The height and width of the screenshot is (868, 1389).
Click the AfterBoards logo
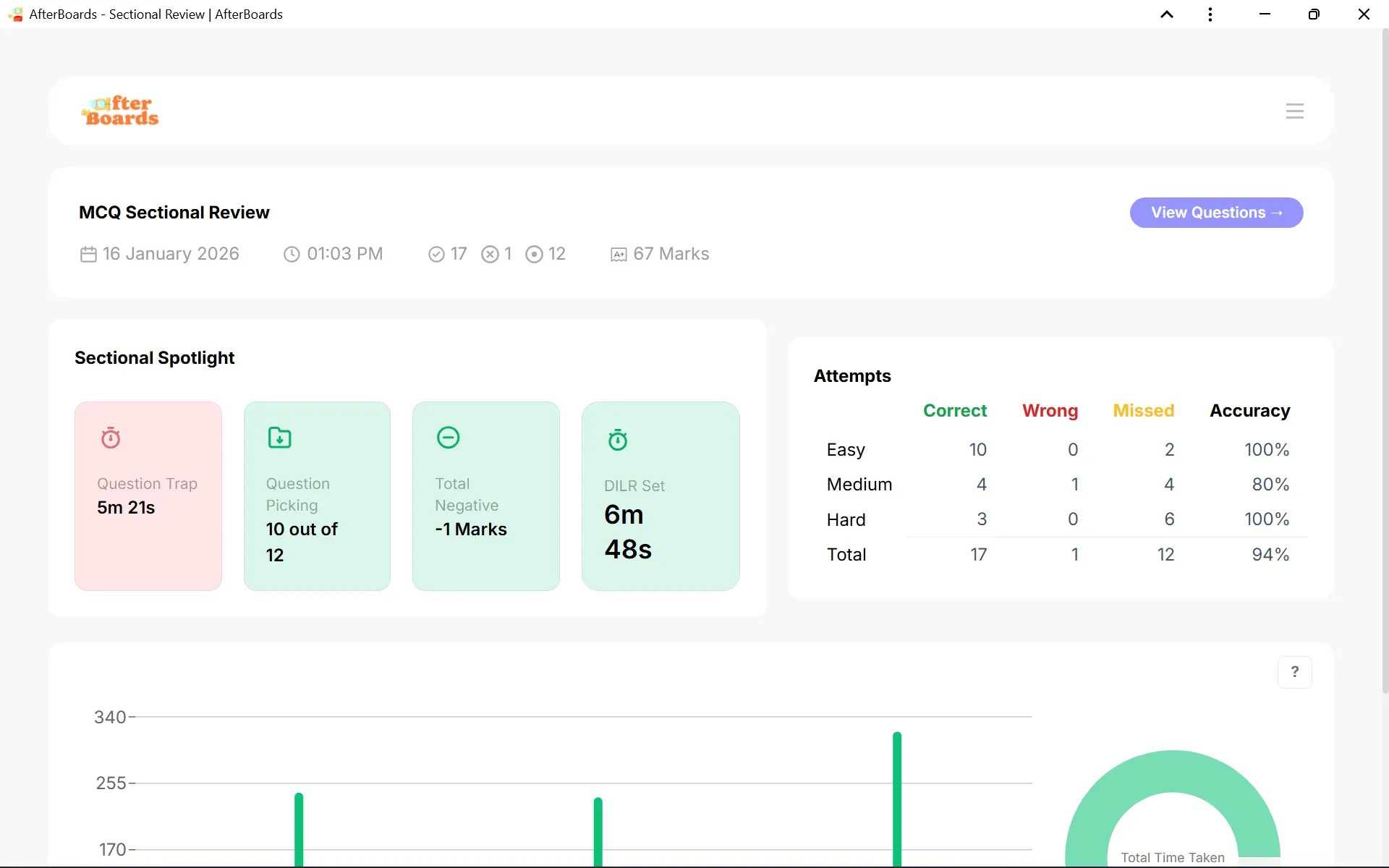click(x=120, y=111)
